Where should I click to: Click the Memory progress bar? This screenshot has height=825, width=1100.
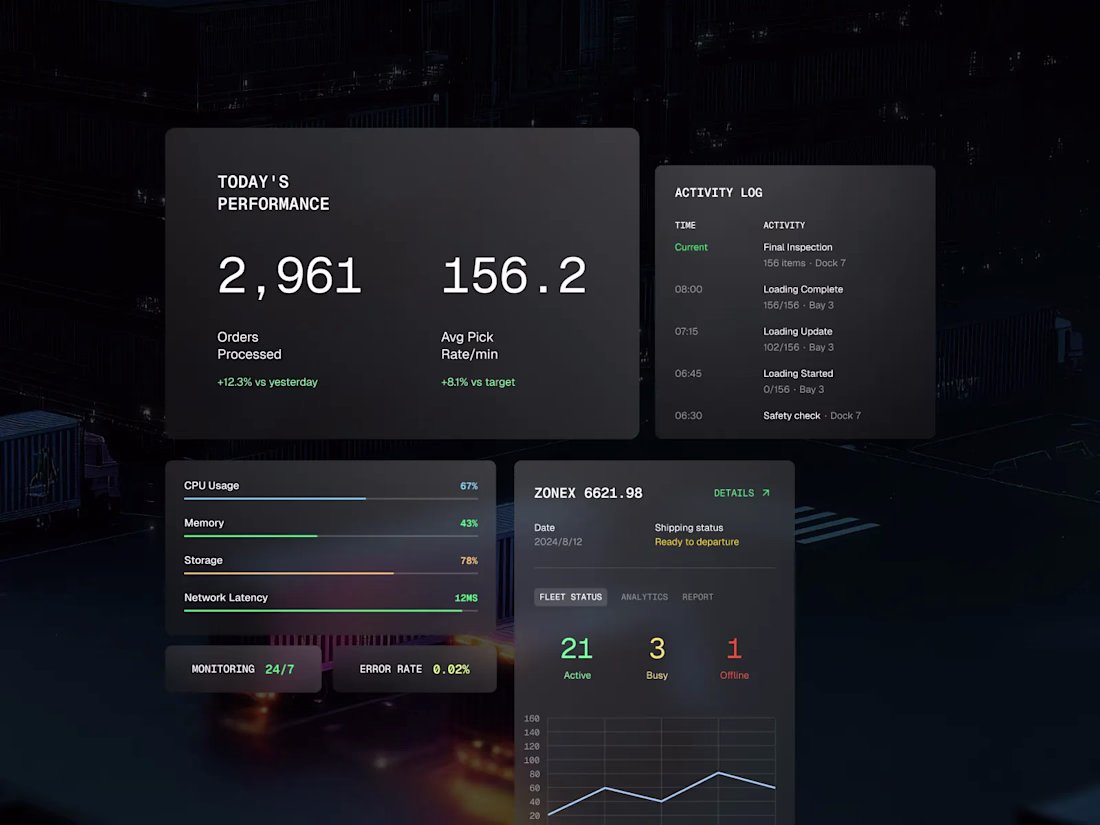click(331, 536)
